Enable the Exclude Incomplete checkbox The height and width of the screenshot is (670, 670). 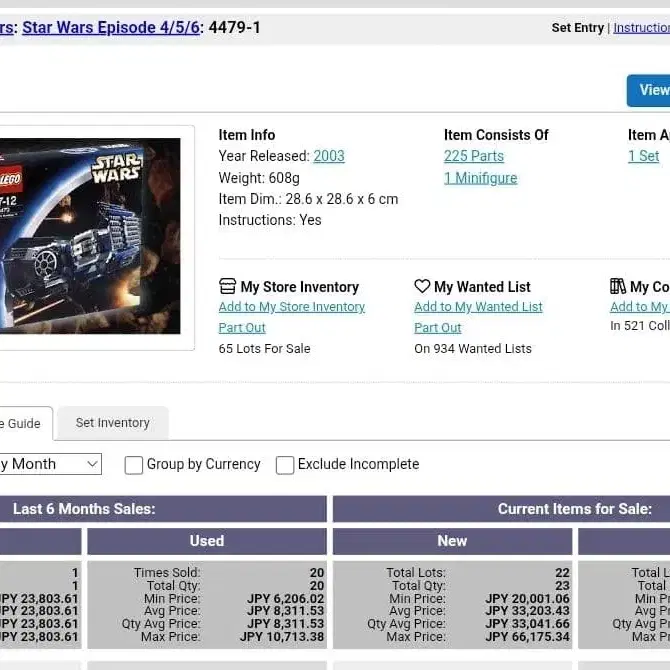click(285, 465)
